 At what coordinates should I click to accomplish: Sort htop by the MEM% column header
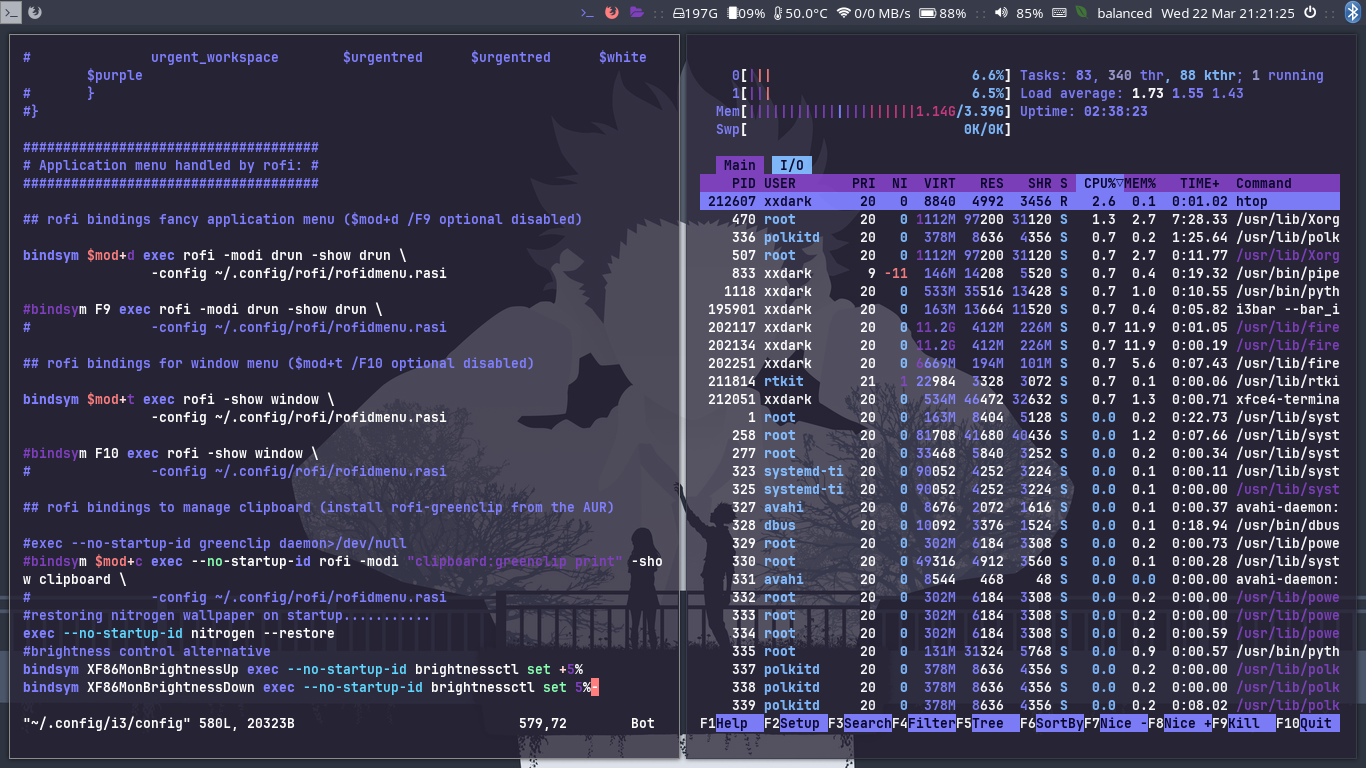pyautogui.click(x=1140, y=183)
